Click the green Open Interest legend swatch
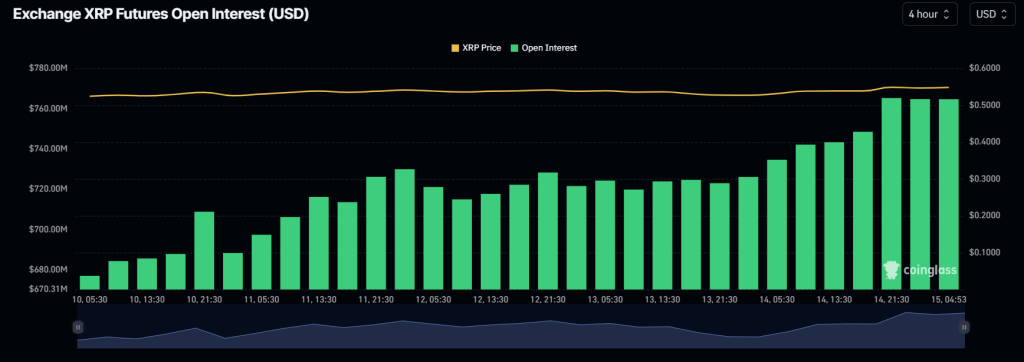 (x=515, y=48)
